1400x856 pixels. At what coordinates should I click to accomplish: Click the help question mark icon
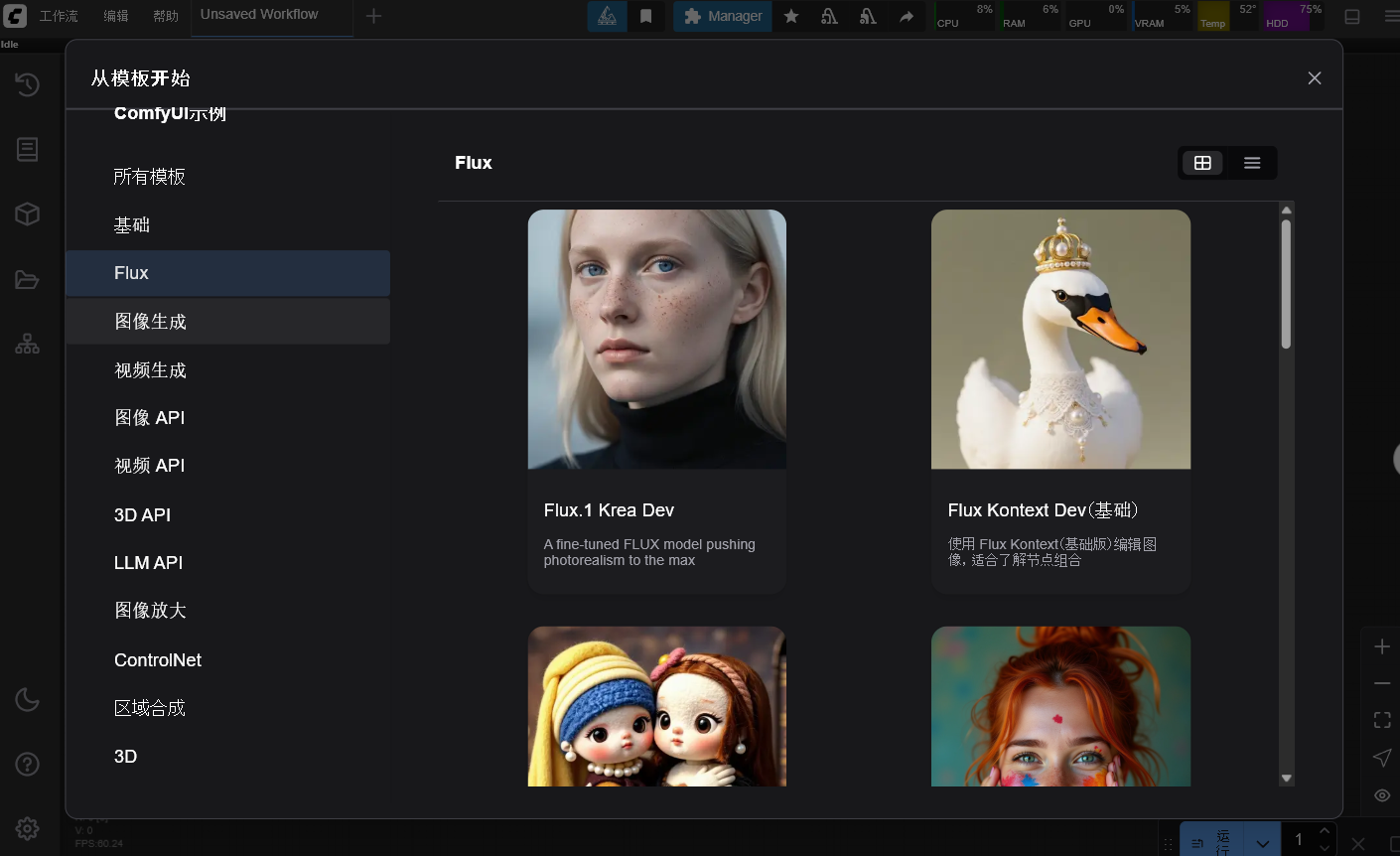point(27,764)
